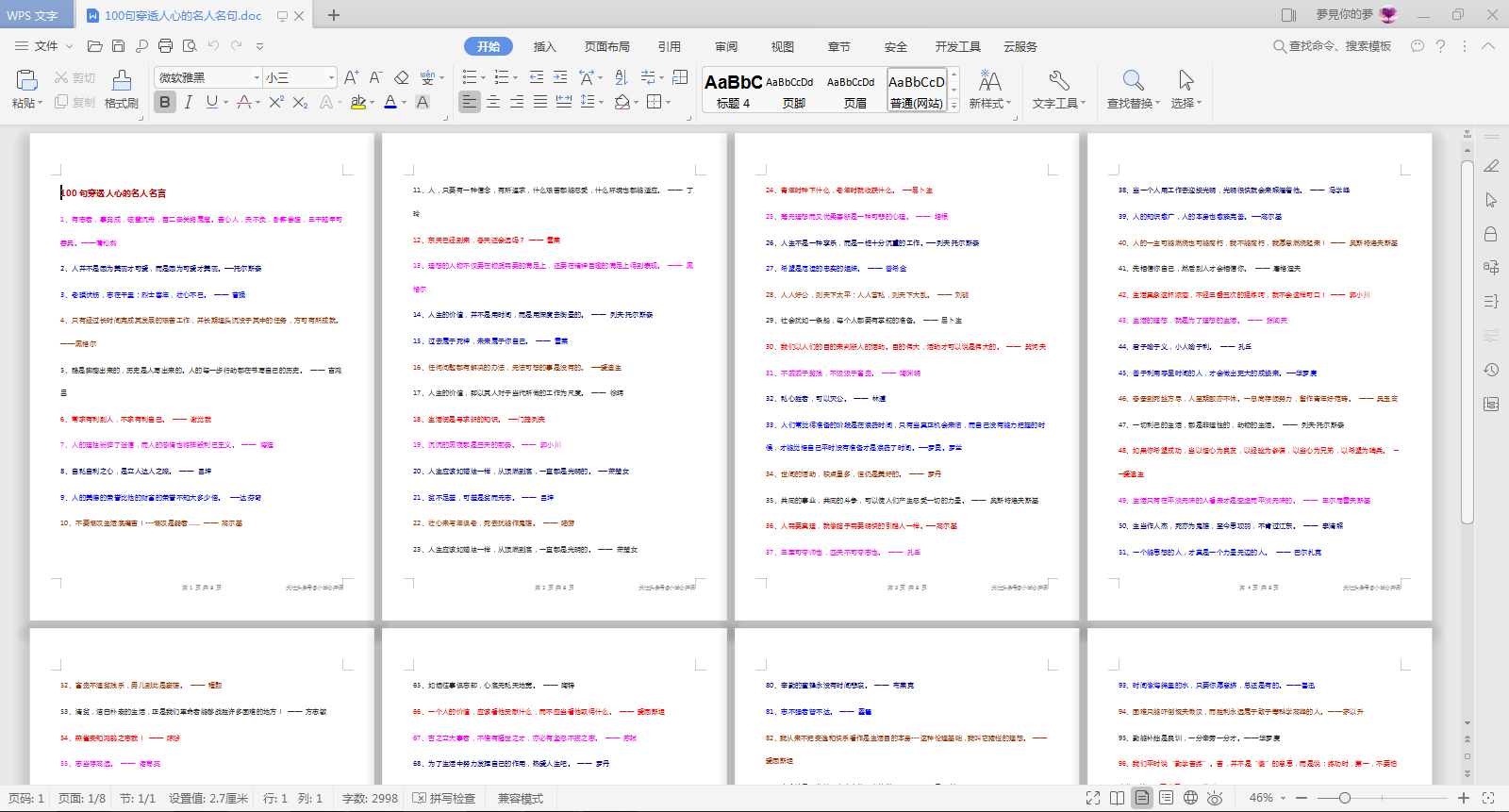The image size is (1509, 812).
Task: Click Copy (复制)
Action: pos(75,102)
